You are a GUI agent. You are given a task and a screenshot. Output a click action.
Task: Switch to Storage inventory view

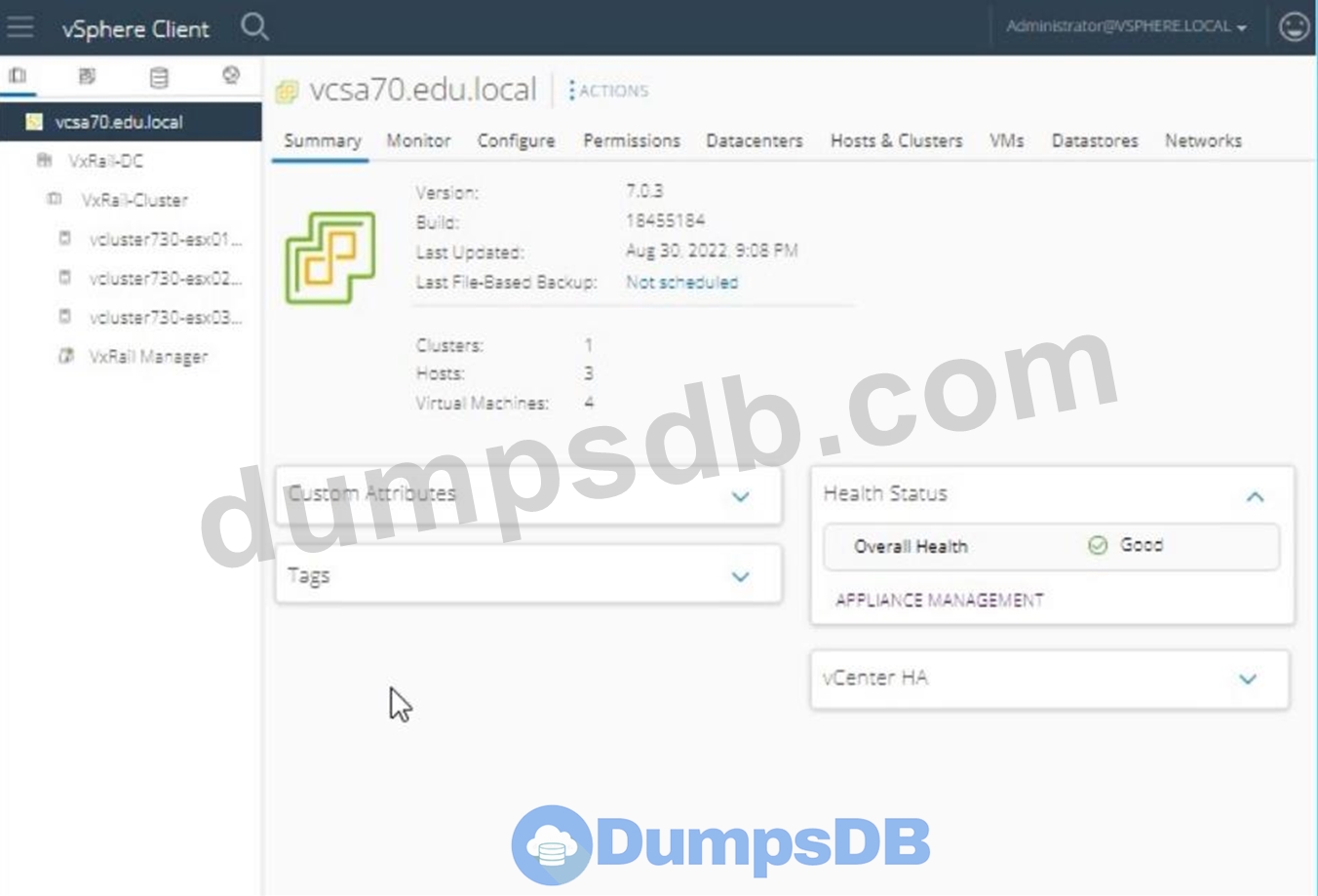[x=159, y=77]
